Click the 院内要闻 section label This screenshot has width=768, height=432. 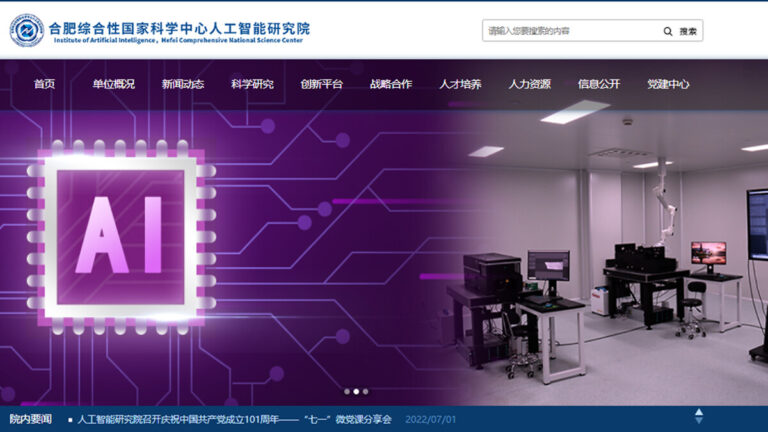click(30, 419)
